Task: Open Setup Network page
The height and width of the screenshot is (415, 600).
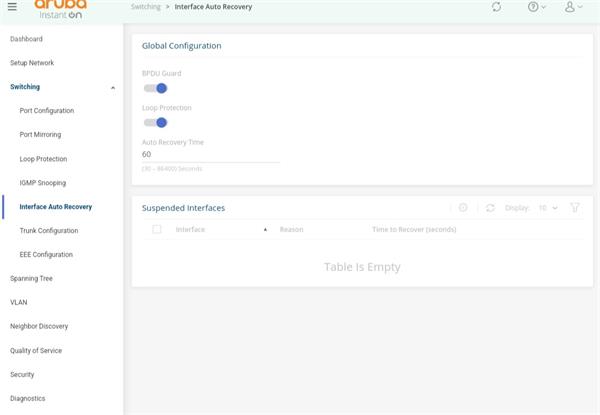Action: [32, 63]
